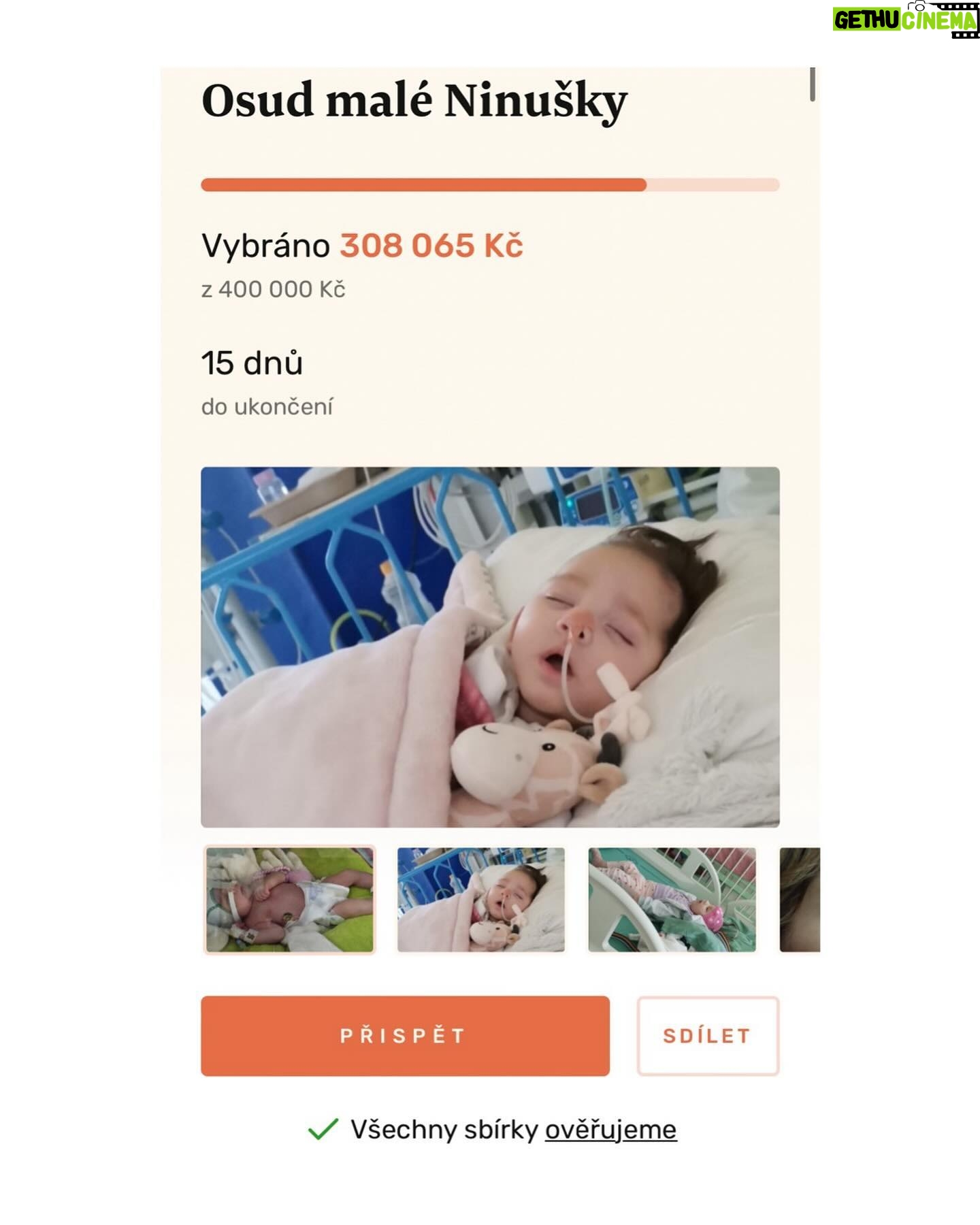The width and height of the screenshot is (980, 1225).
Task: Click the green verification checkmark icon
Action: tap(323, 1129)
